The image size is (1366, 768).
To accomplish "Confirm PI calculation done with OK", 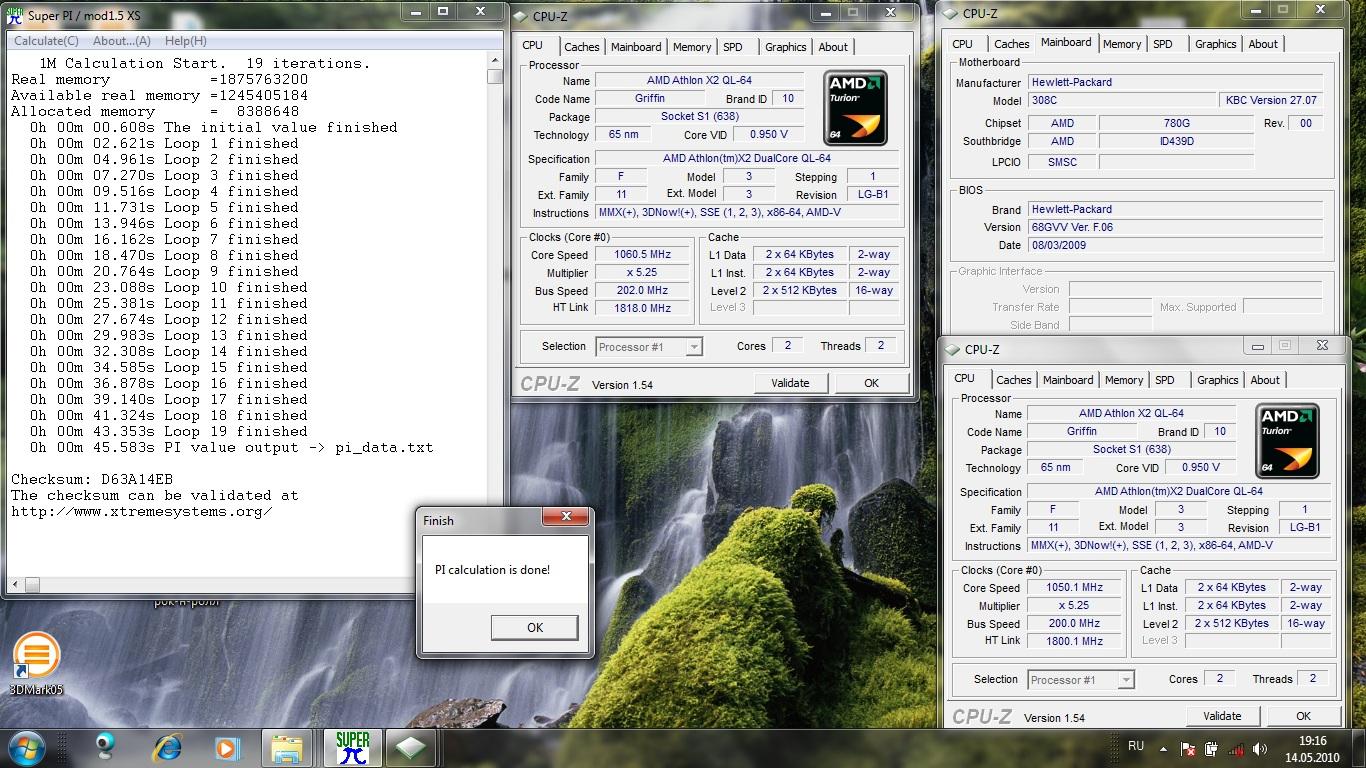I will [x=534, y=627].
